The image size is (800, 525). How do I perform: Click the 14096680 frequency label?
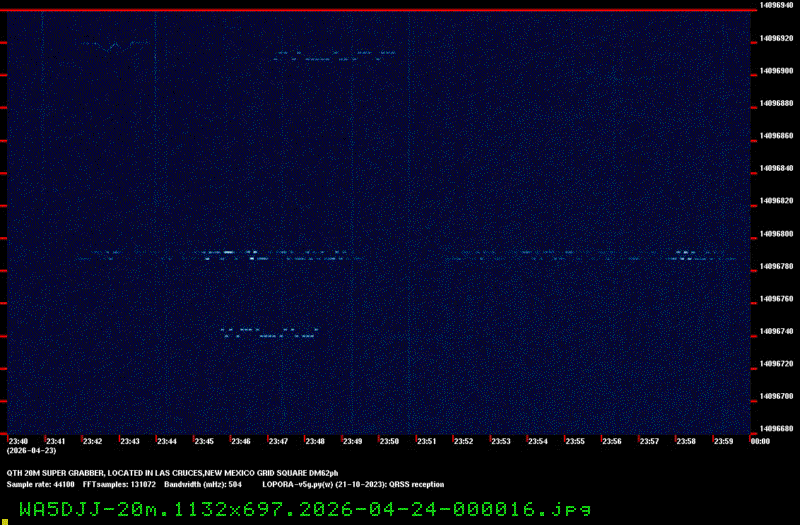pyautogui.click(x=776, y=428)
